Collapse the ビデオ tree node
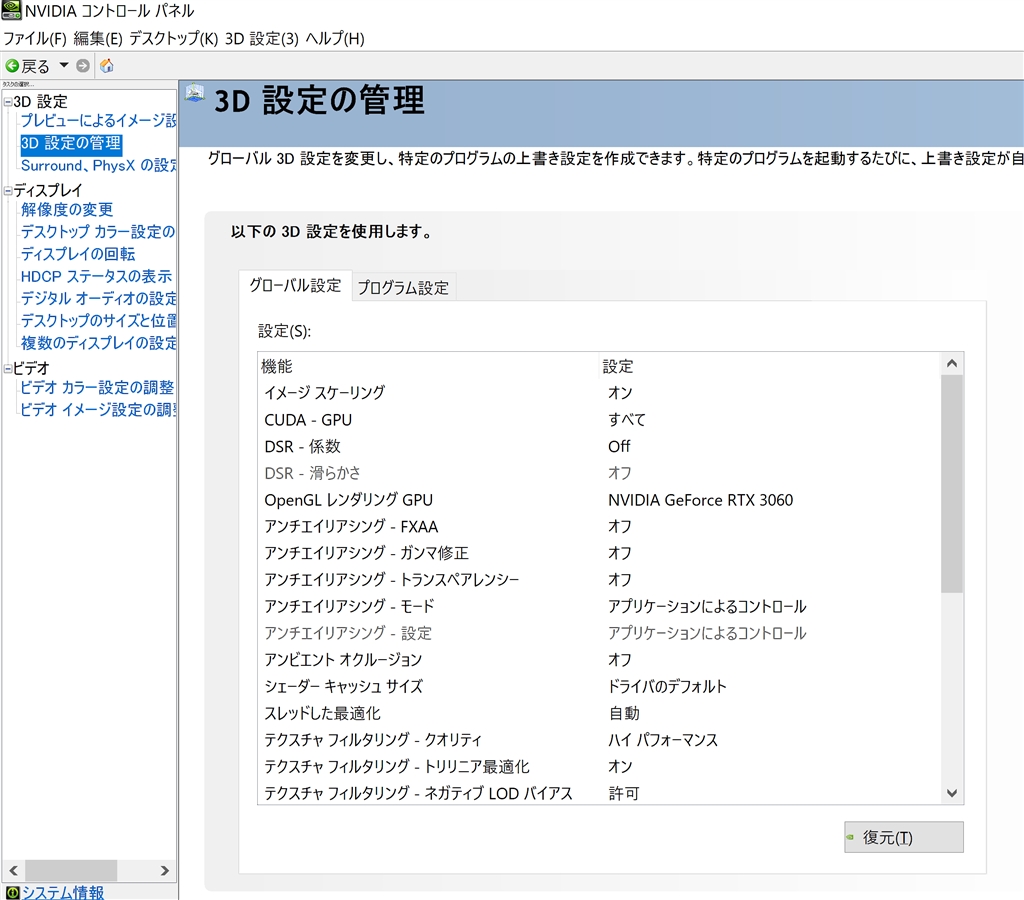The width and height of the screenshot is (1024, 900). pos(8,368)
